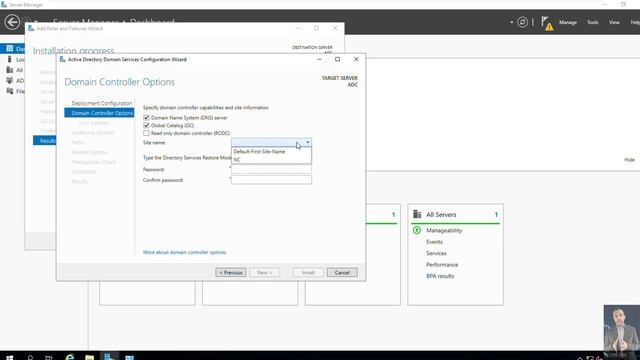Open BPA results in All Servers tile
This screenshot has width=640, height=360.
click(x=440, y=276)
